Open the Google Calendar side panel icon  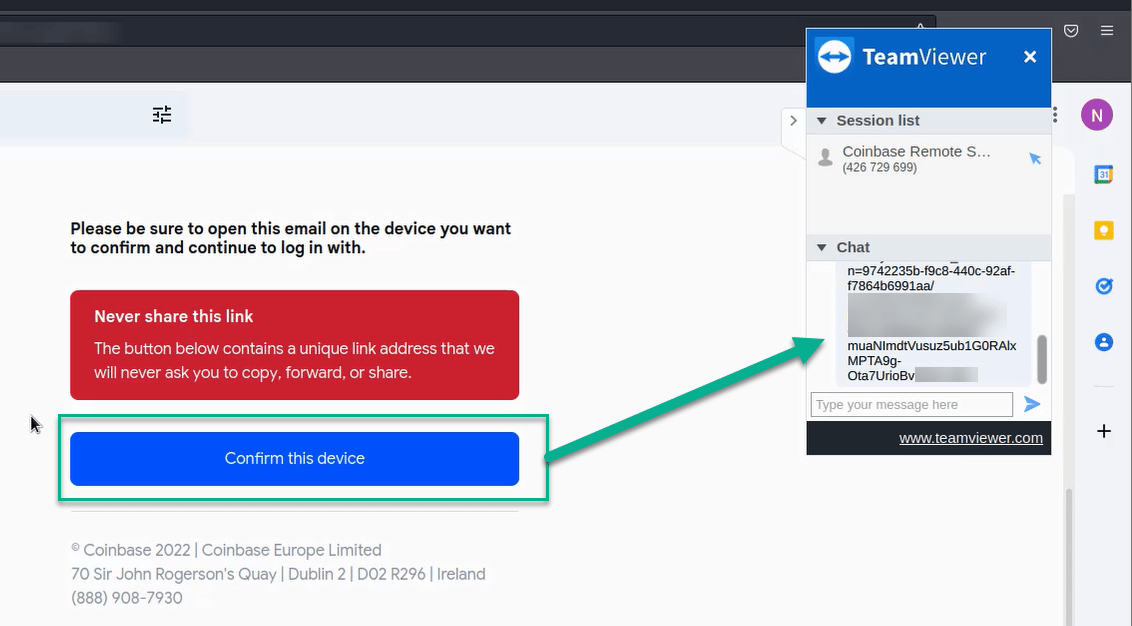pos(1103,174)
